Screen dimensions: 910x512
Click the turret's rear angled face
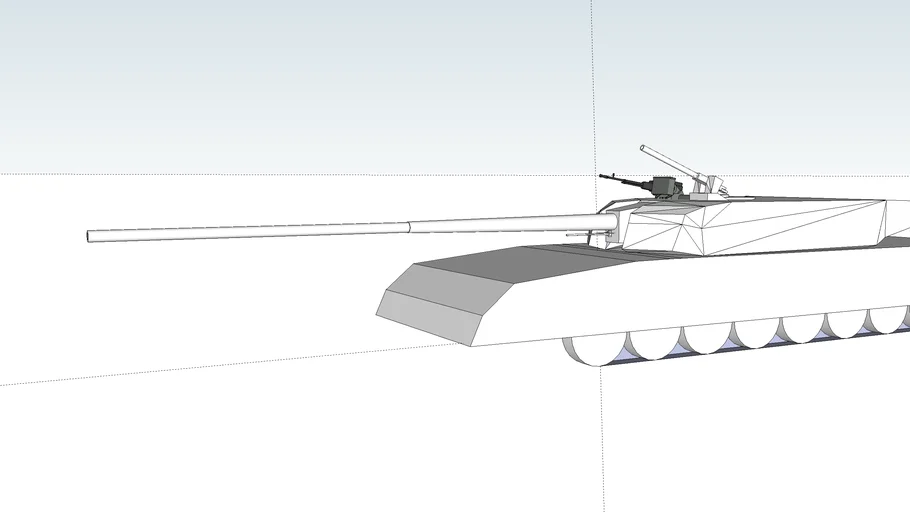pyautogui.click(x=897, y=220)
